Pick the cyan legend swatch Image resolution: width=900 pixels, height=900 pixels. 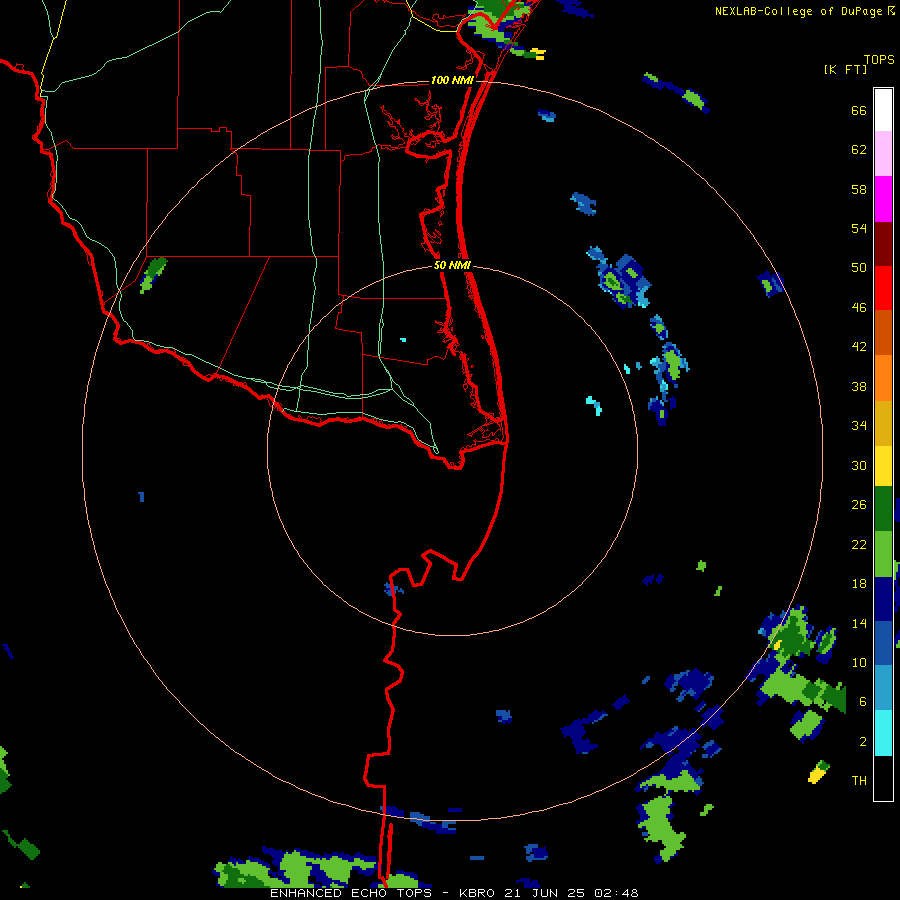coord(883,733)
